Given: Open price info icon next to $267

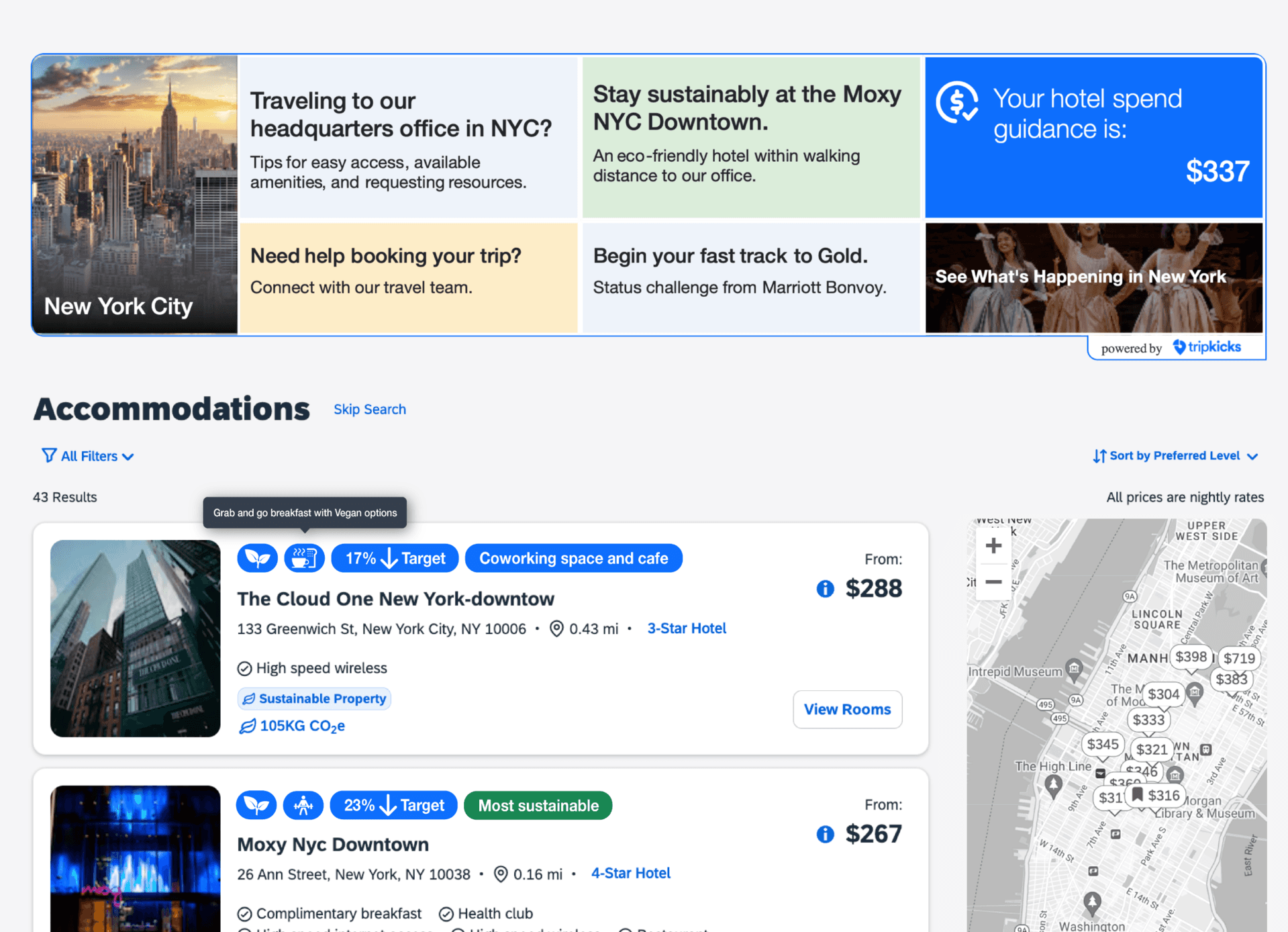Looking at the screenshot, I should click(825, 834).
